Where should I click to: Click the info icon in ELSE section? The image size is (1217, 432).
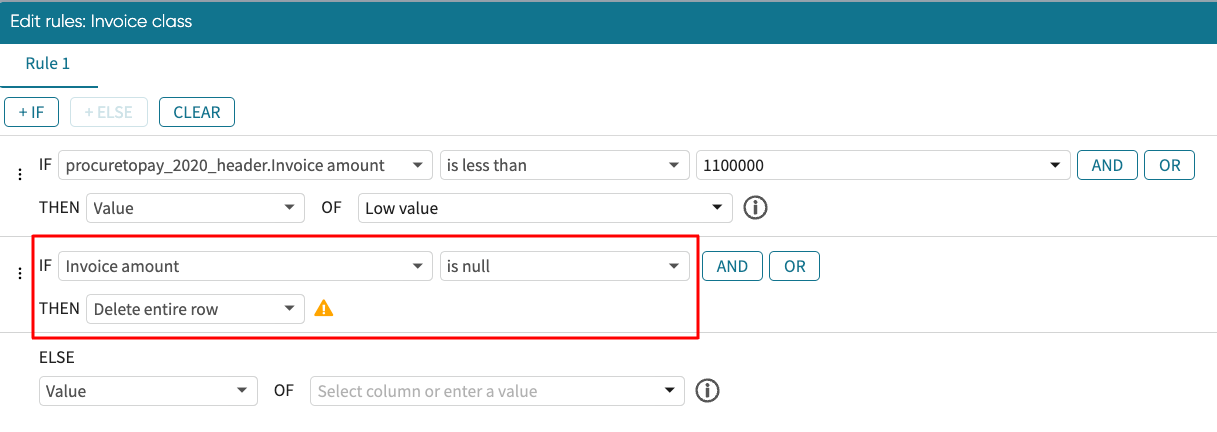point(707,391)
